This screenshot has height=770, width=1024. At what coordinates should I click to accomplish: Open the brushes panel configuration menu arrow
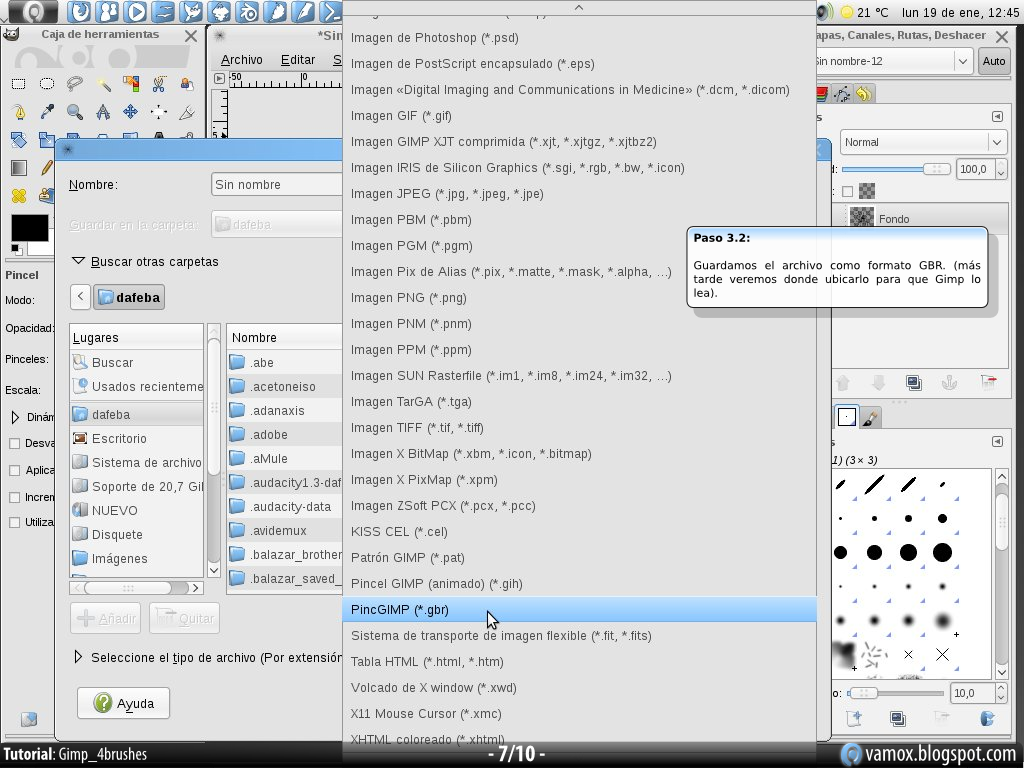(997, 441)
